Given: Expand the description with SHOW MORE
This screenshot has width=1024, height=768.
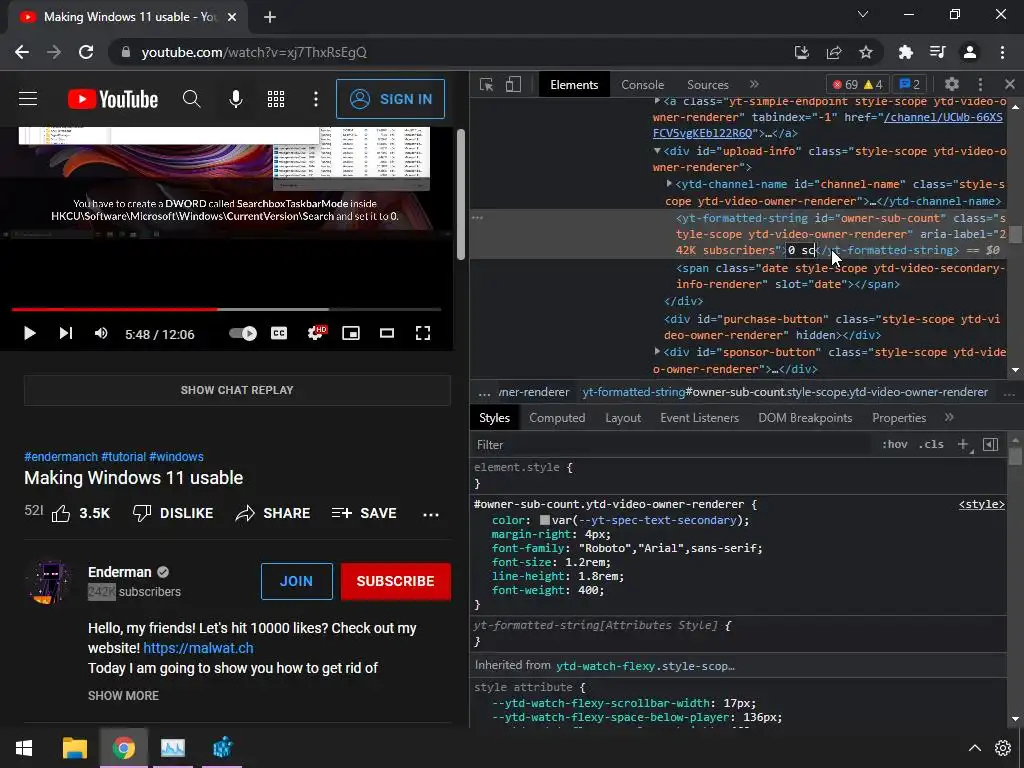Looking at the screenshot, I should tap(123, 696).
